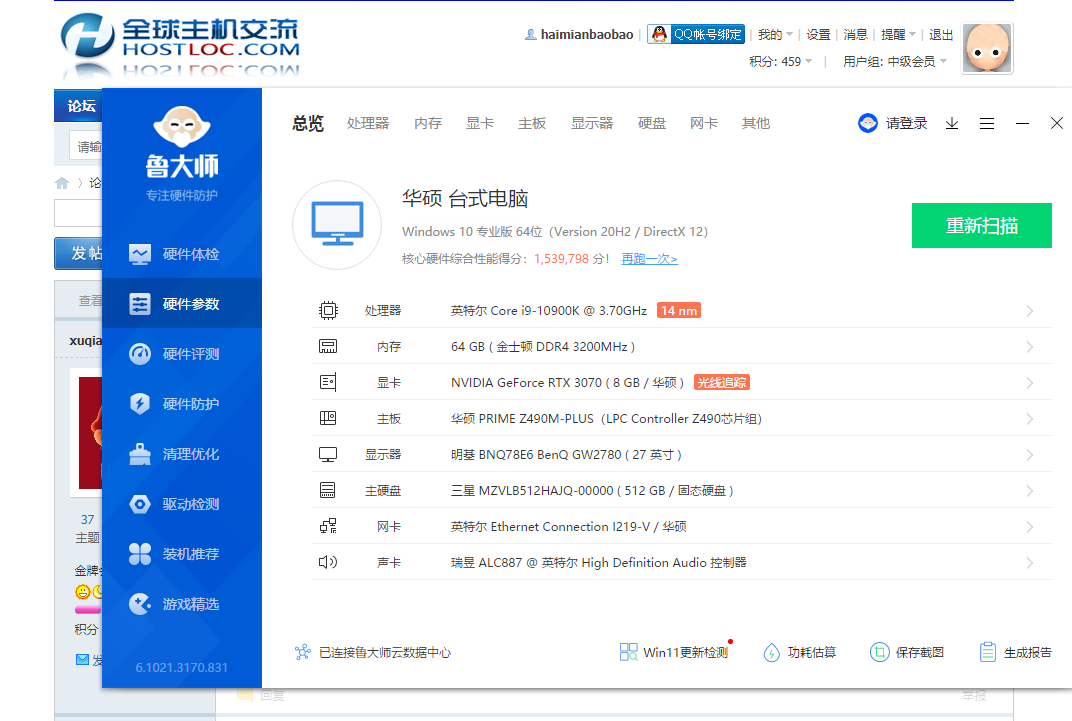Image resolution: width=1072 pixels, height=721 pixels.
Task: Click the 14 nm badge
Action: (679, 310)
